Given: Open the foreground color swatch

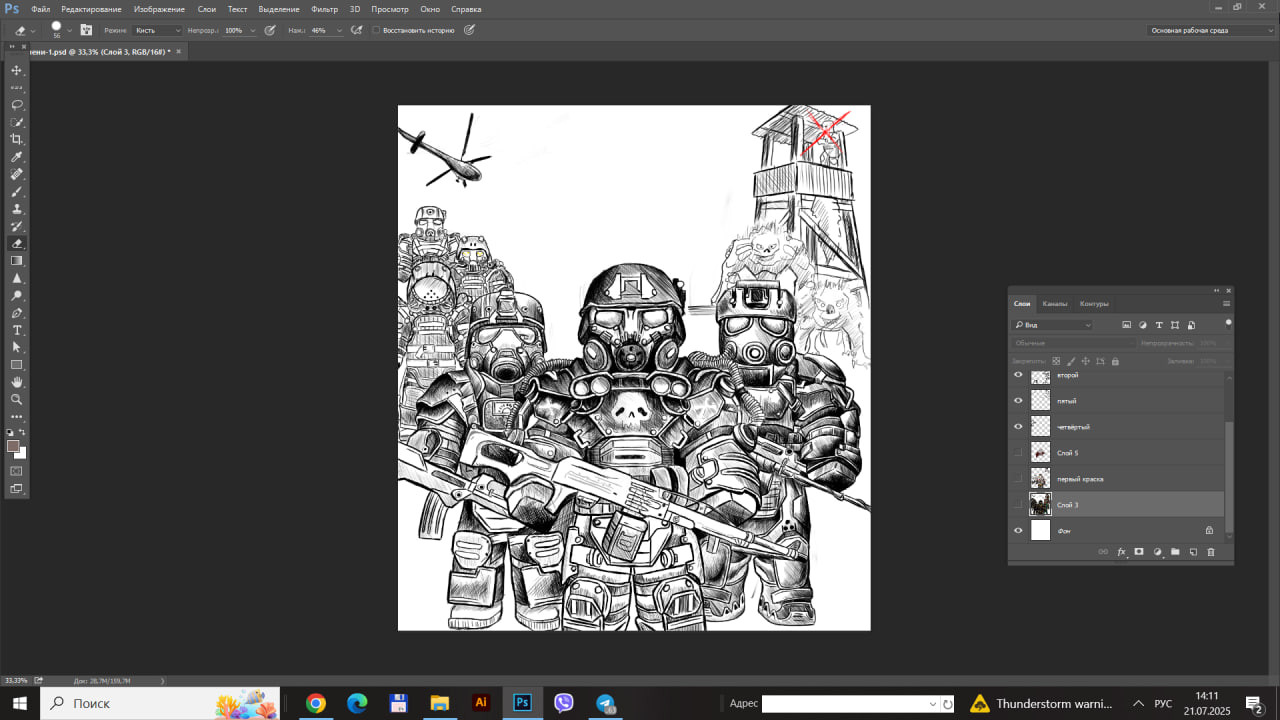Looking at the screenshot, I should tap(13, 446).
